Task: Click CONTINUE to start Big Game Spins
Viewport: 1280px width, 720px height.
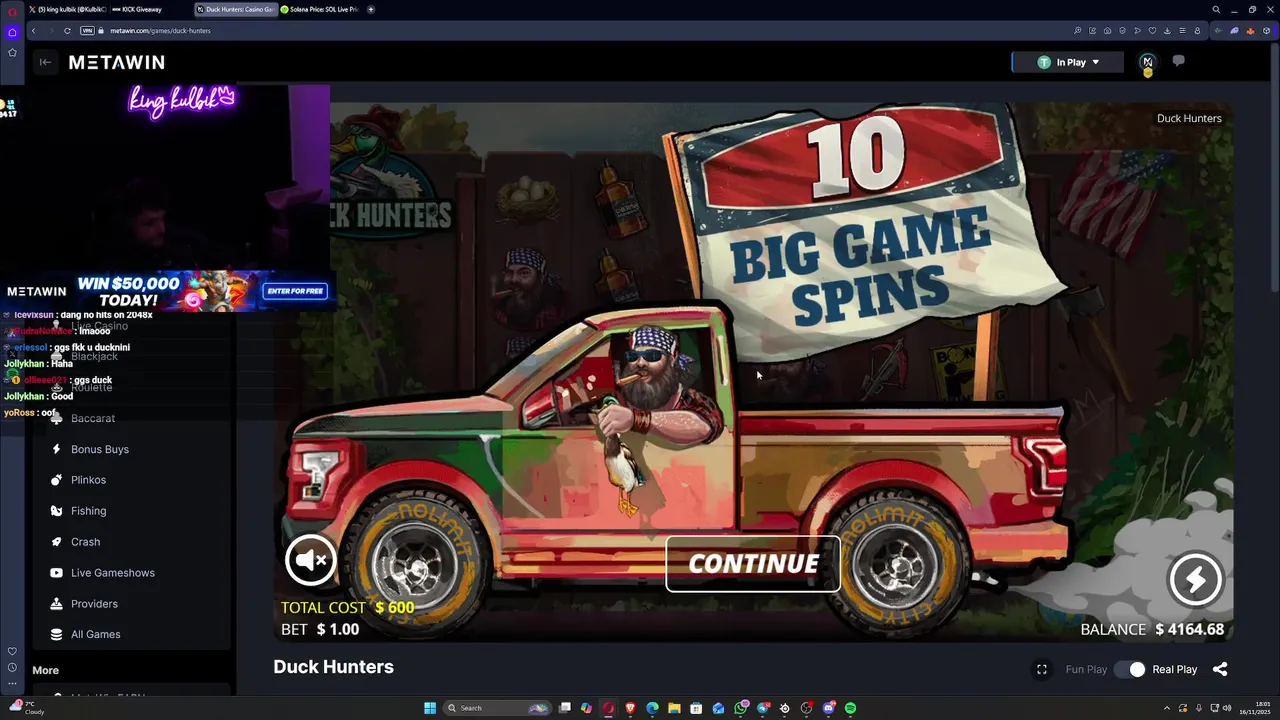Action: (x=753, y=564)
